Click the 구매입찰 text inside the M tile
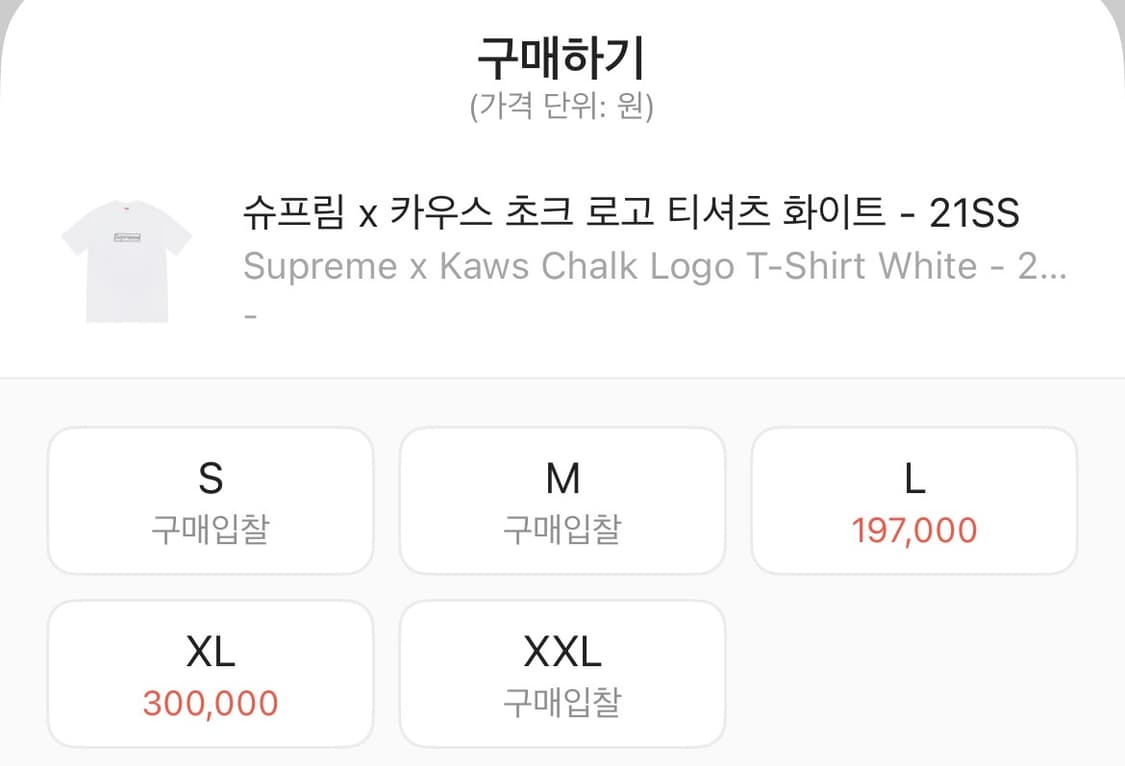1125x766 pixels. [562, 529]
